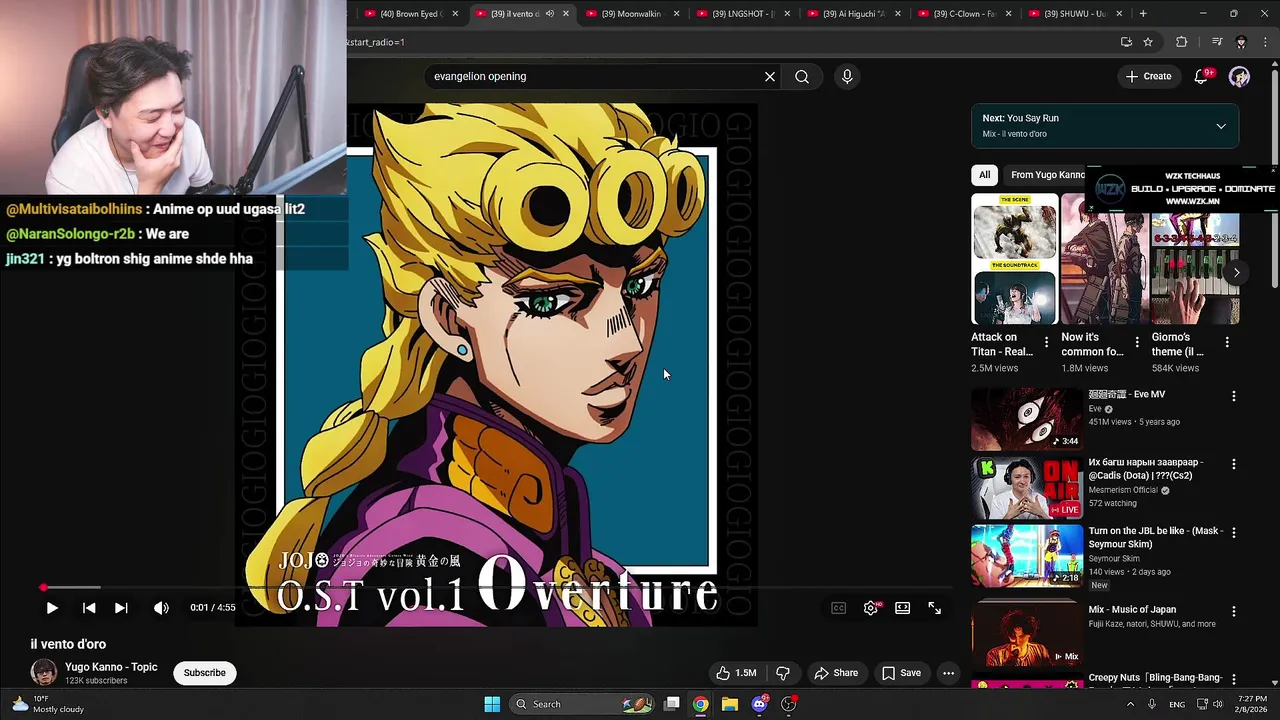The width and height of the screenshot is (1280, 720).
Task: Select the From Yugo Kanno filter chip
Action: point(1047,175)
